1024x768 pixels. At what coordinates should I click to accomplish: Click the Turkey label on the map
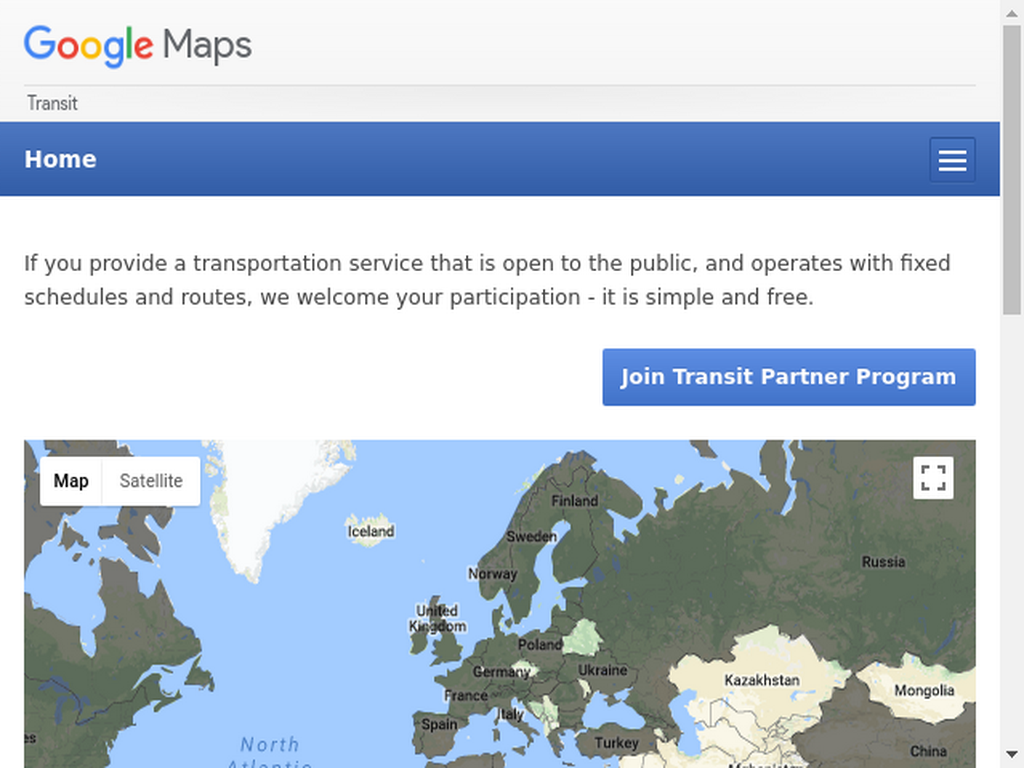click(x=616, y=743)
